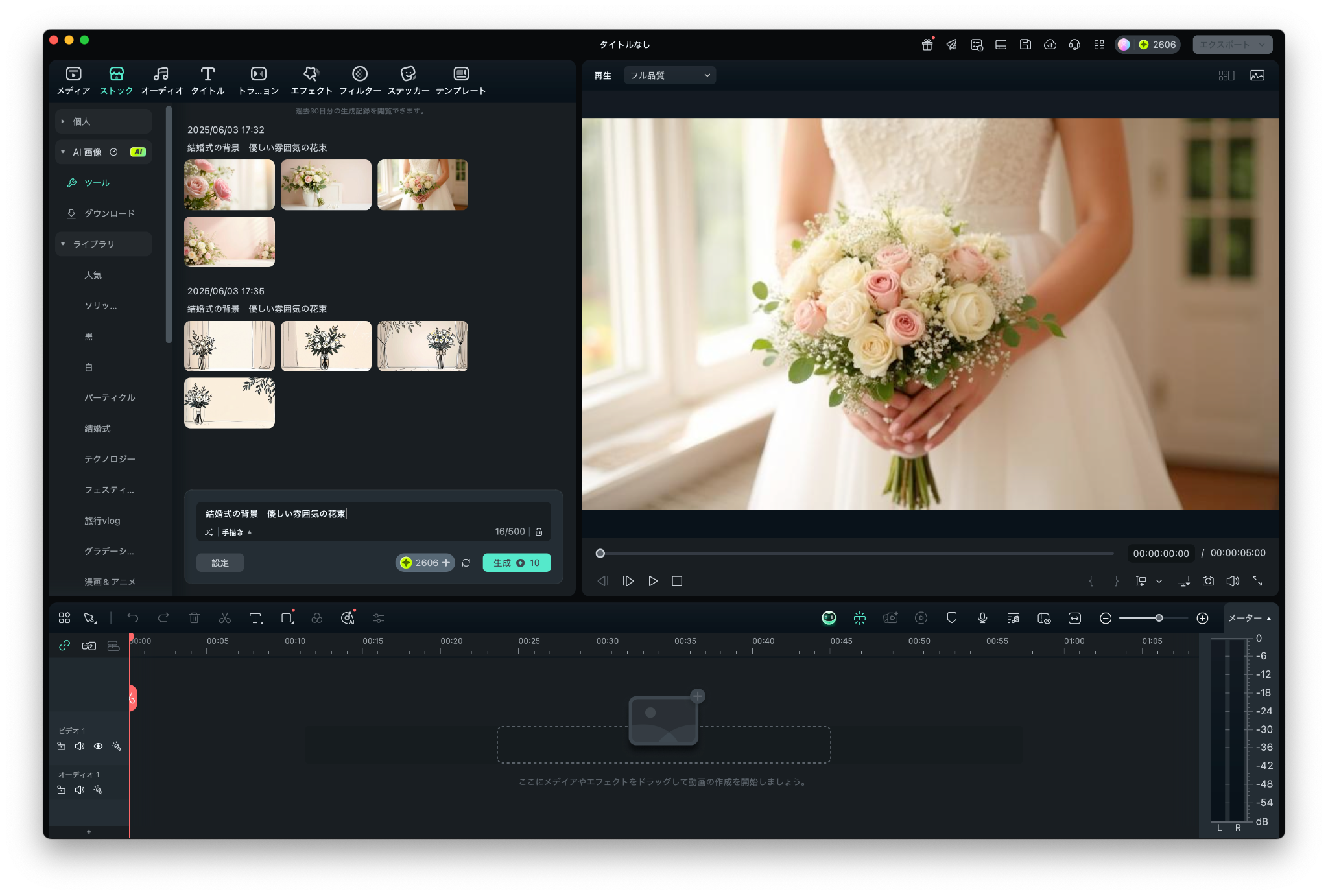Open the gift rewards icon

tap(927, 45)
